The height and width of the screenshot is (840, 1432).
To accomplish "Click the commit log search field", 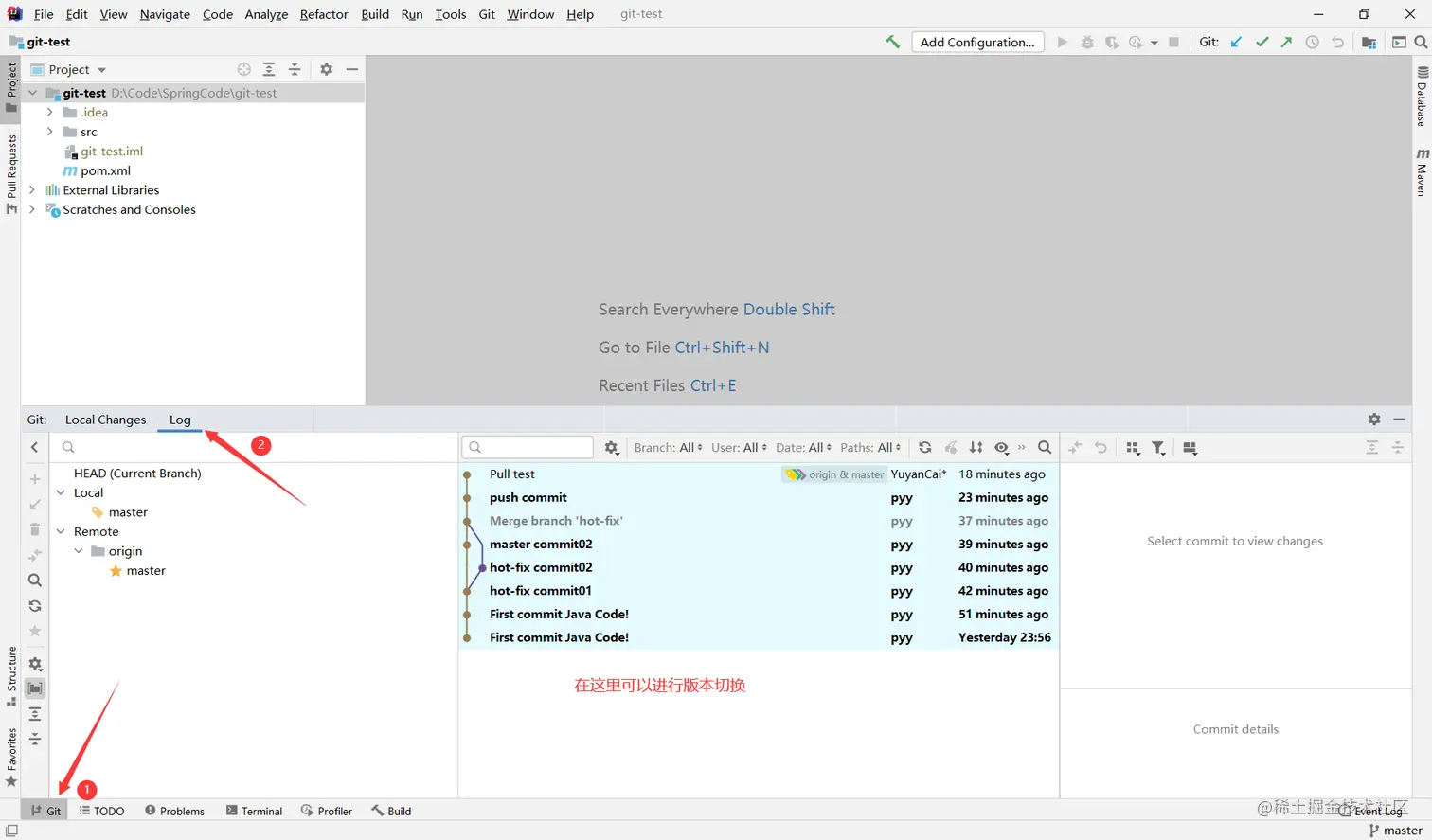I will [x=528, y=447].
